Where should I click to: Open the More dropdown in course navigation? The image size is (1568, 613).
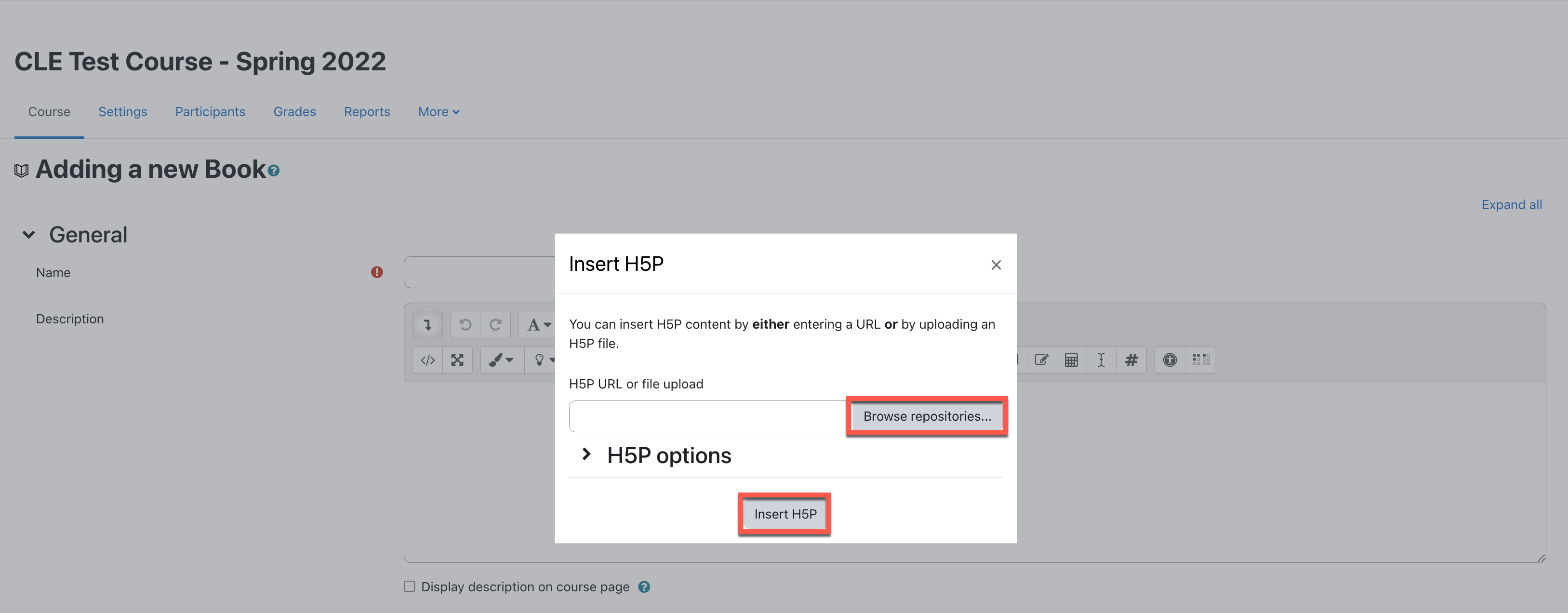click(x=439, y=111)
